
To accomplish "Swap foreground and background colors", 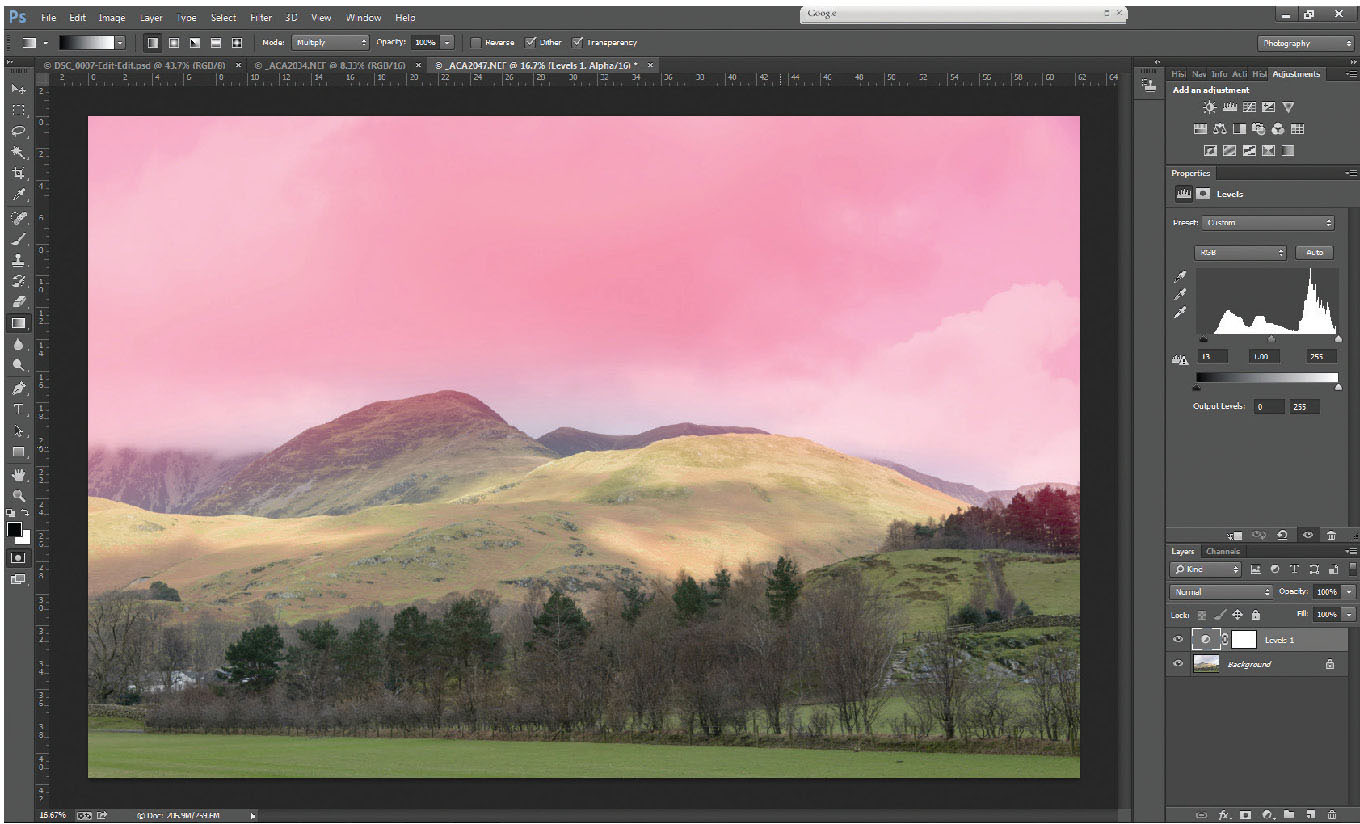I will coord(25,513).
